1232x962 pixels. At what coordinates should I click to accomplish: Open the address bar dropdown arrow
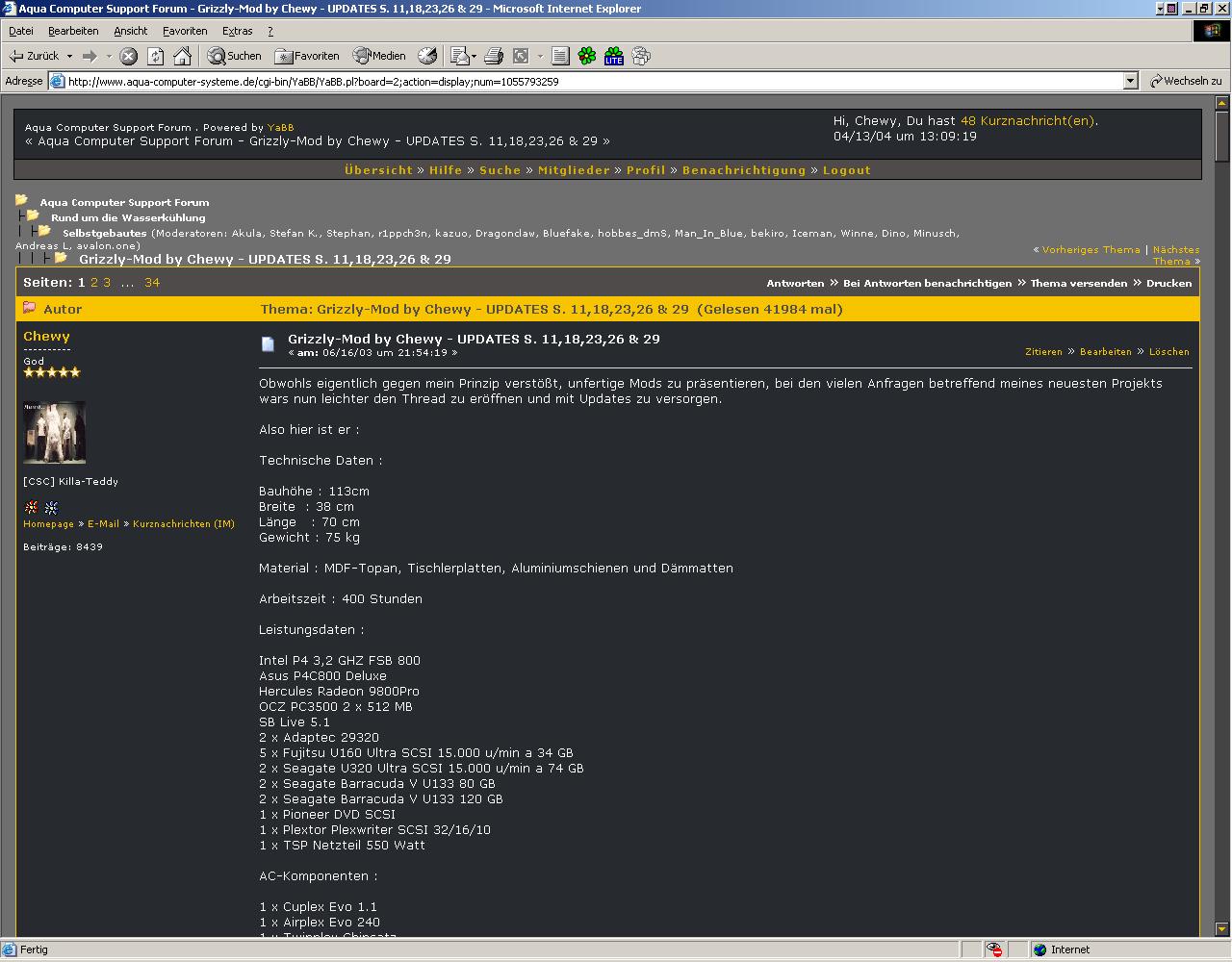coord(1131,82)
